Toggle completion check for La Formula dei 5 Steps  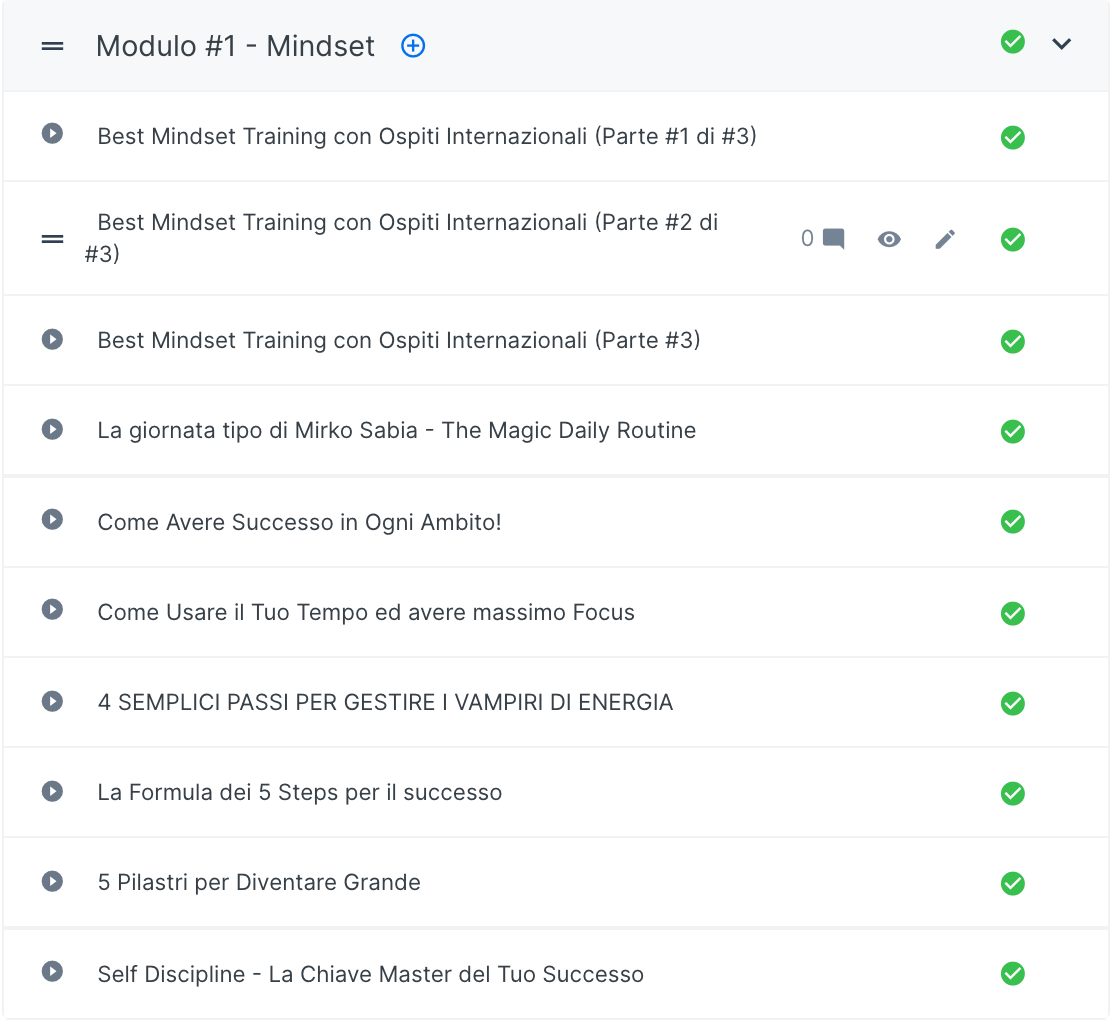coord(1013,793)
